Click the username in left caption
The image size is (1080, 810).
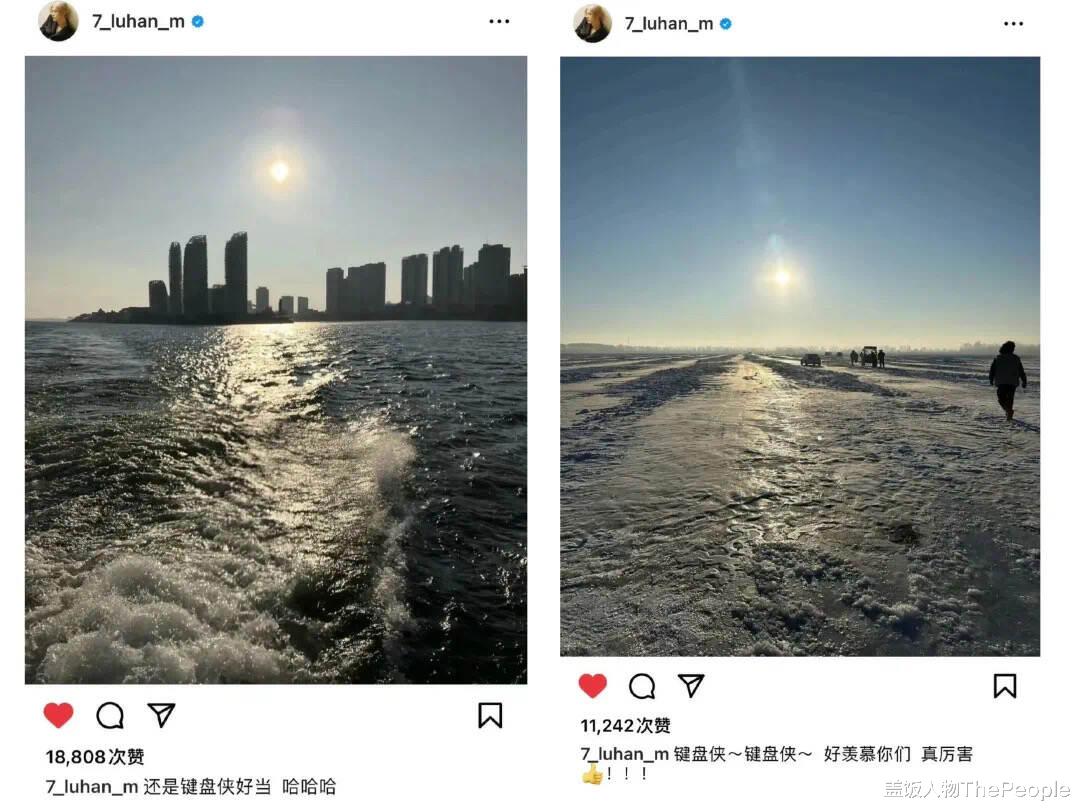pos(92,787)
